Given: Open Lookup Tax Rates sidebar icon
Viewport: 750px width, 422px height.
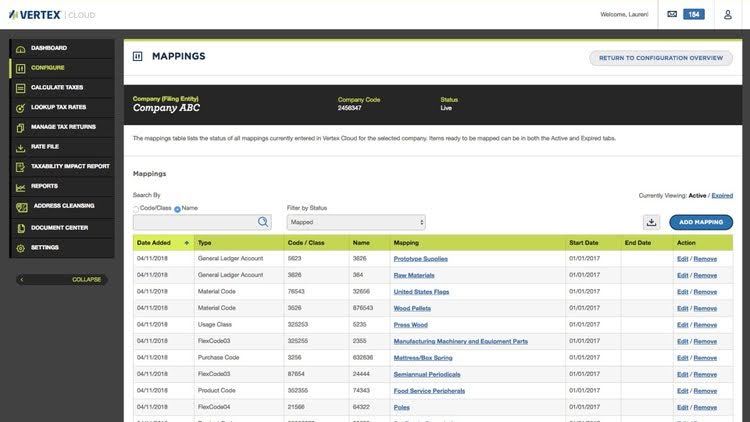Looking at the screenshot, I should click(x=20, y=107).
